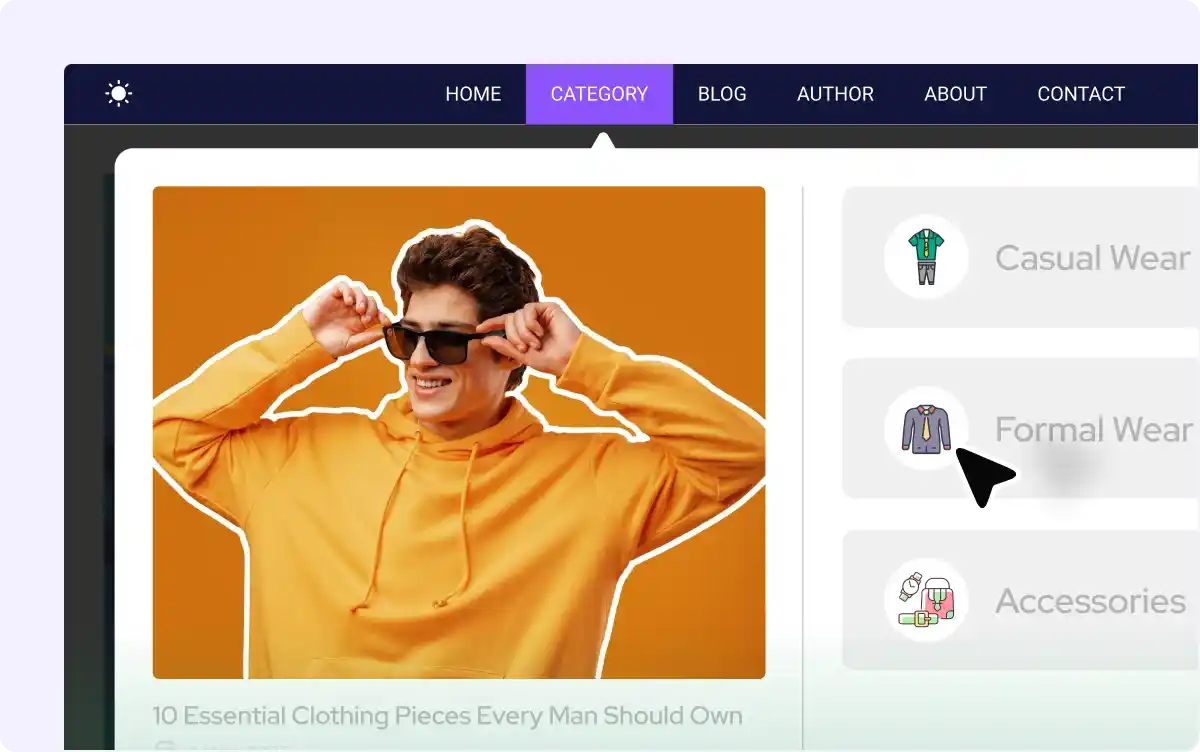Select AUTHOR in the navigation bar
This screenshot has width=1200, height=752.
835,93
